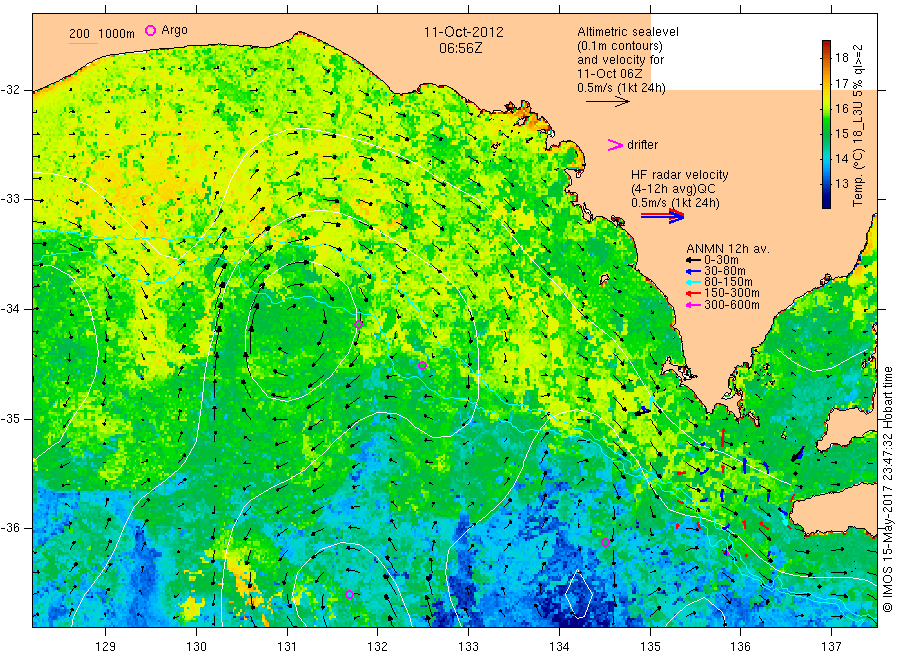
Task: Click the 16 tick label on the colorbar
Action: [842, 108]
